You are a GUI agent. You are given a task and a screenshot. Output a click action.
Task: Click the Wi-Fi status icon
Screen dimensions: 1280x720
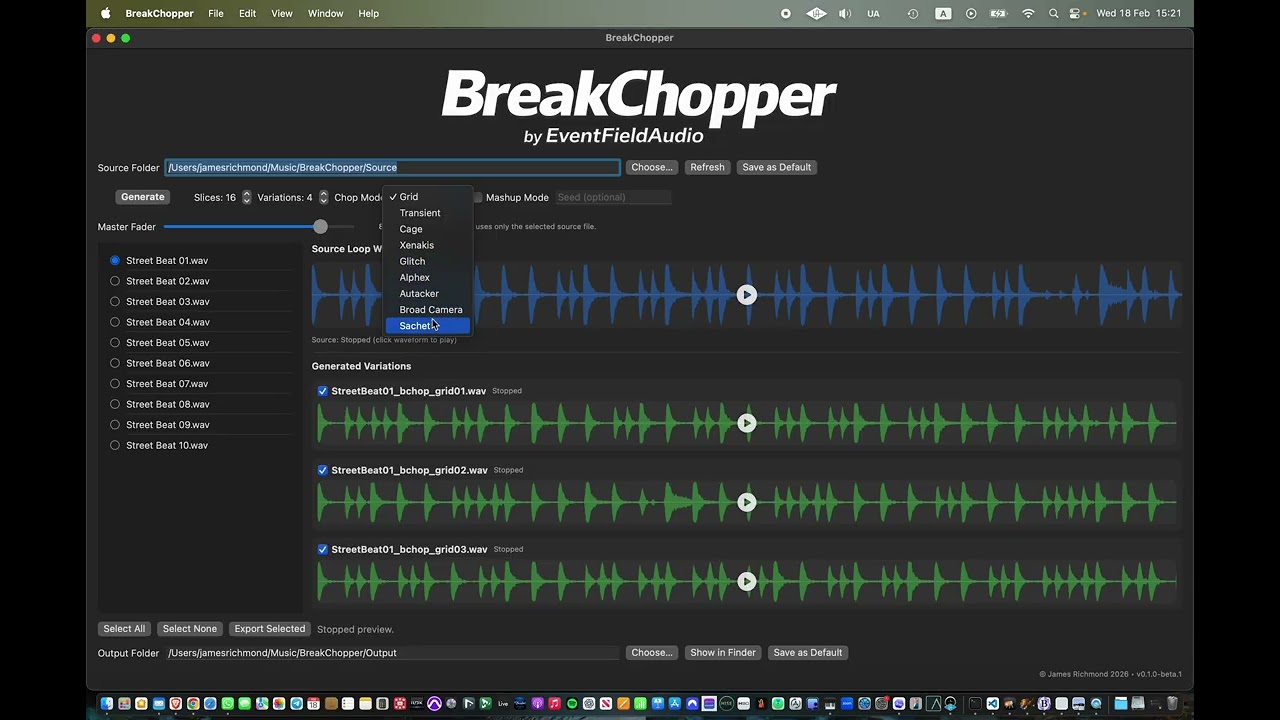[x=1028, y=14]
